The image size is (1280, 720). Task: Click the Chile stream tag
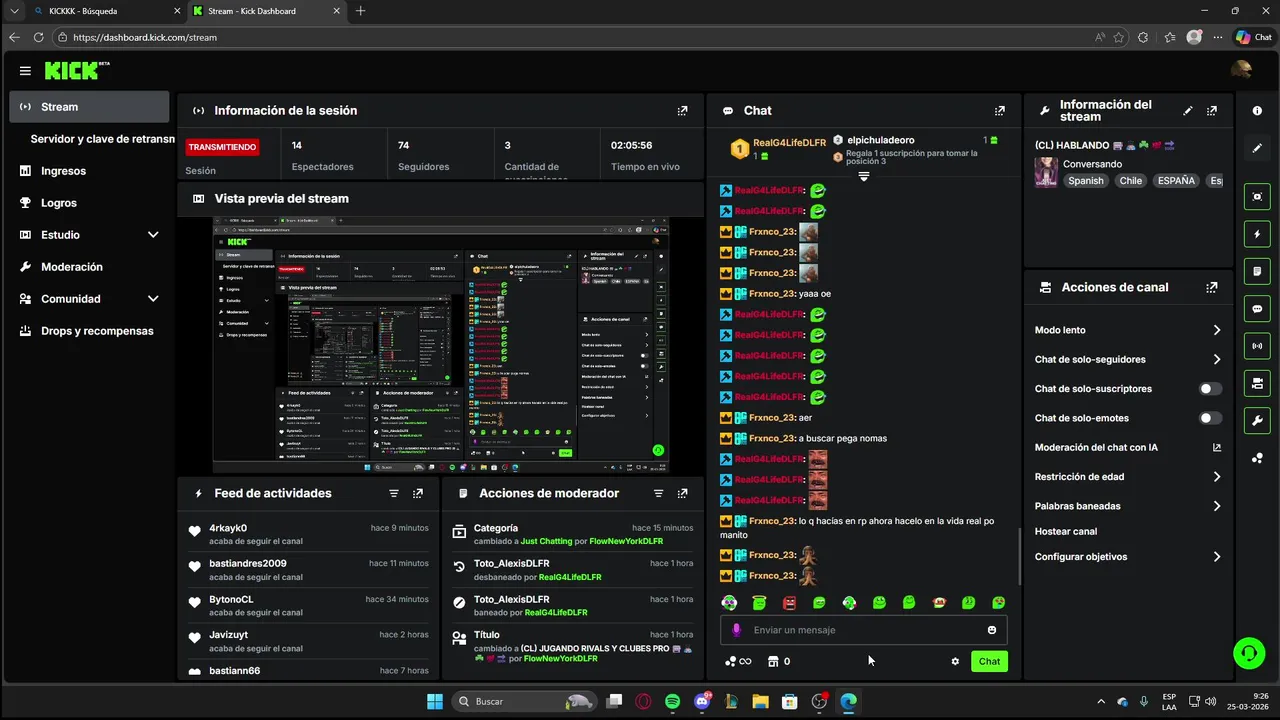click(x=1131, y=181)
